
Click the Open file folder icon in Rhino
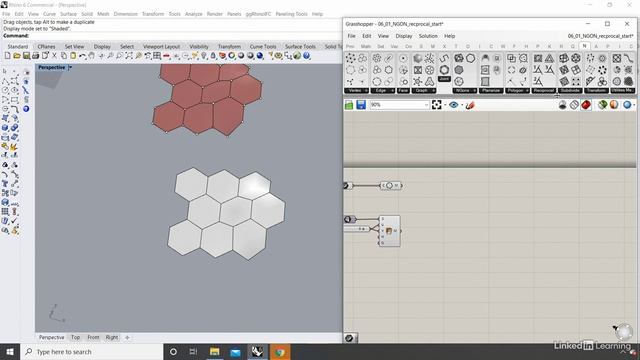[17, 56]
